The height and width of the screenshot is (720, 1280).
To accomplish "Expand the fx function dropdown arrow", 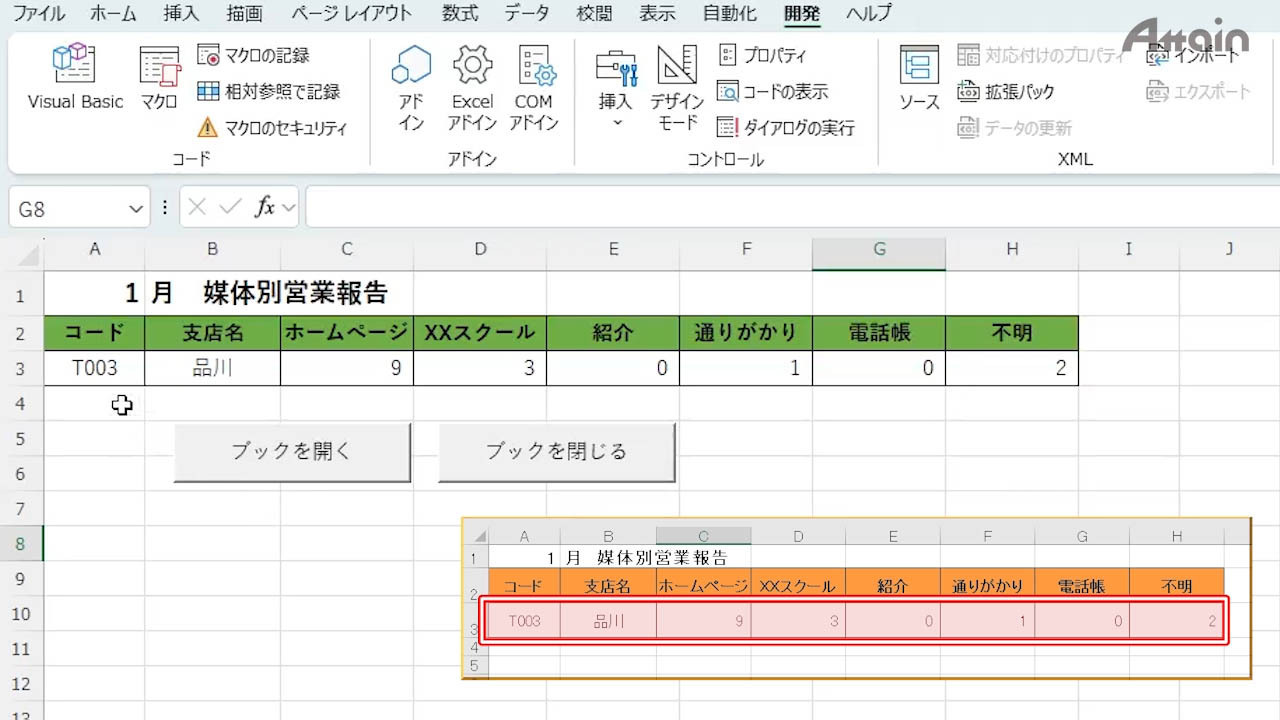I will pos(289,208).
